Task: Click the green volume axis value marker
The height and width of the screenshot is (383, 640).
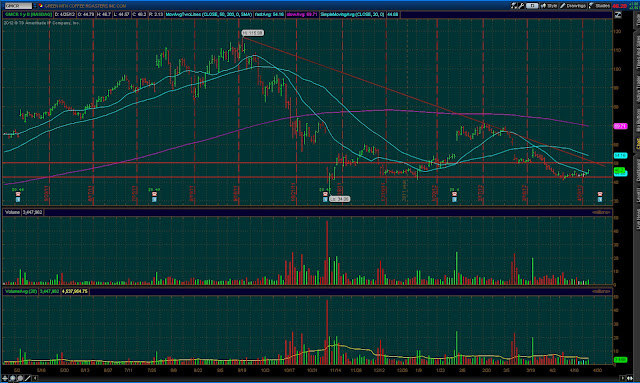Action: (620, 359)
